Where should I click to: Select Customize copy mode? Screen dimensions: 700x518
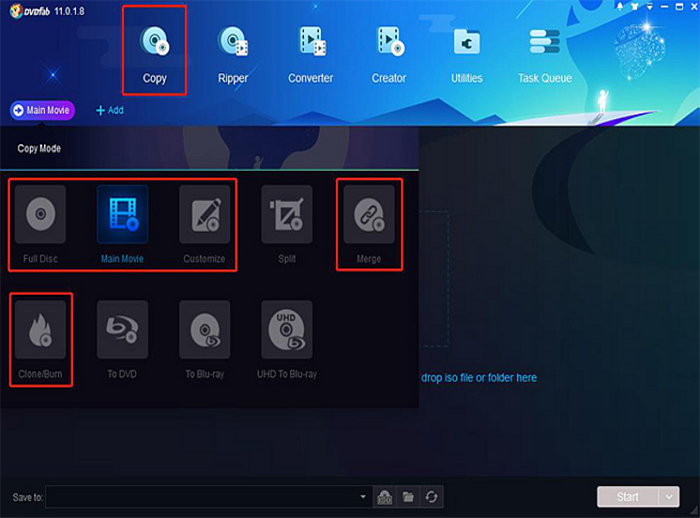204,224
